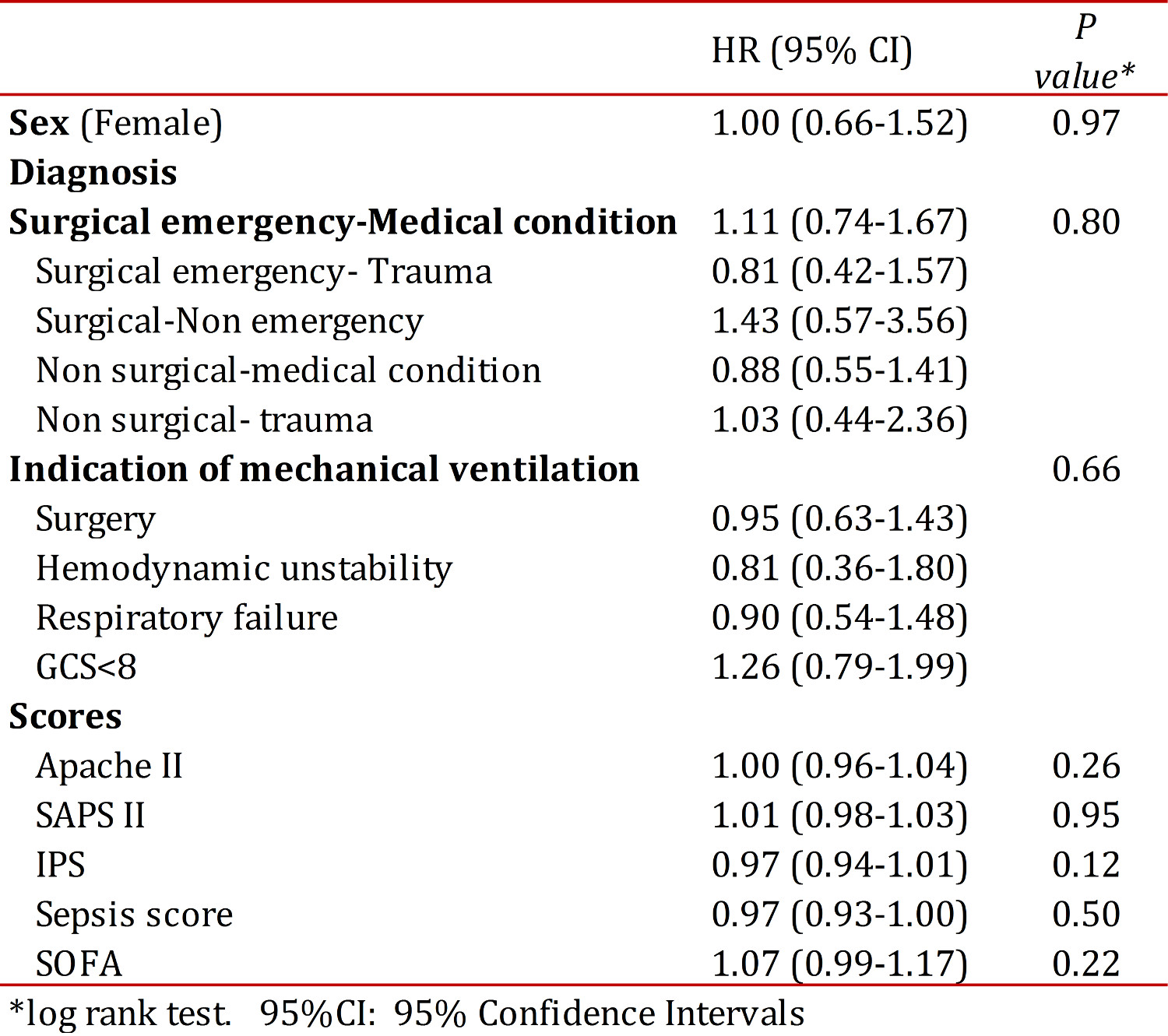Click the P value column header
The width and height of the screenshot is (1168, 1036).
[1085, 53]
